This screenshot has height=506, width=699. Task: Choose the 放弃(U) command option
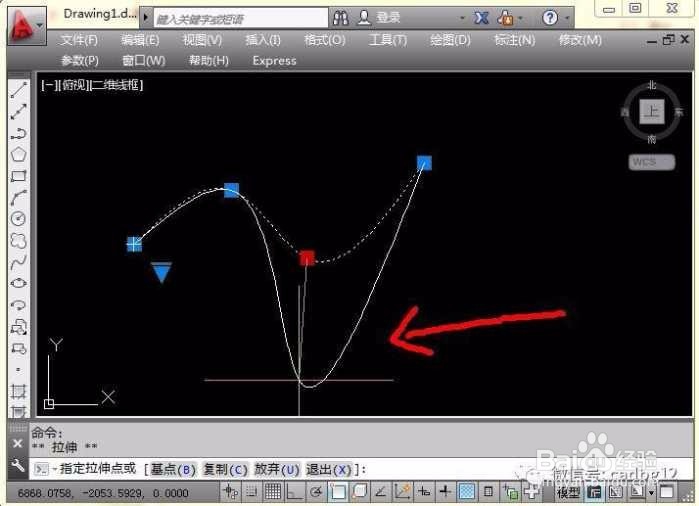(x=277, y=469)
